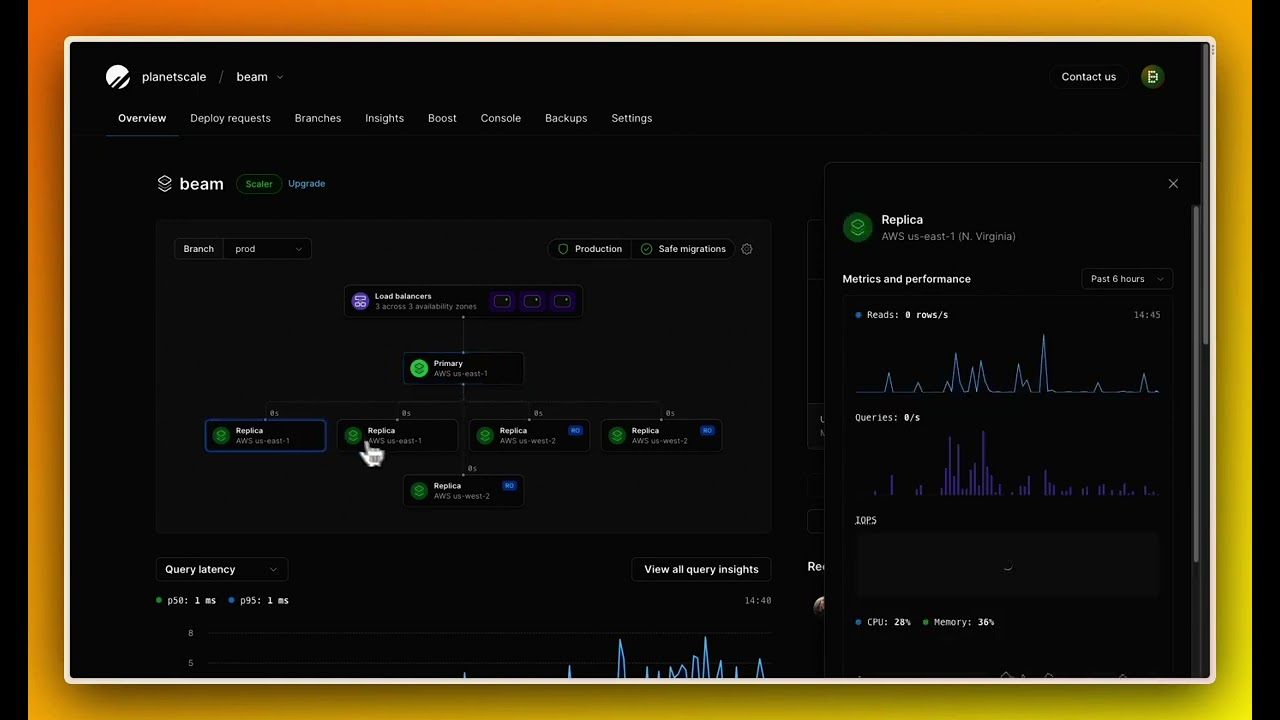Screen dimensions: 1280x720
Task: Open the user avatar menu
Action: 1153,77
